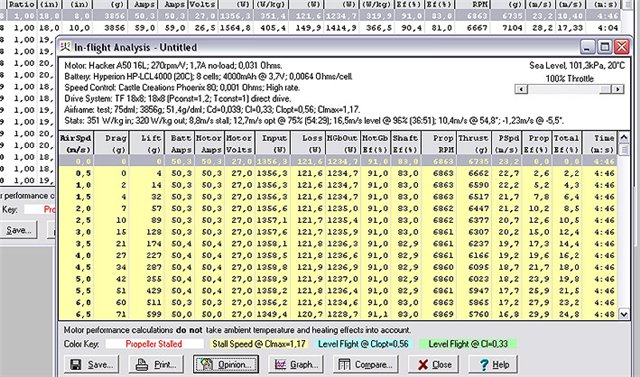Minimize the In-flight Analysis window
This screenshot has width=640, height=377.
point(587,47)
